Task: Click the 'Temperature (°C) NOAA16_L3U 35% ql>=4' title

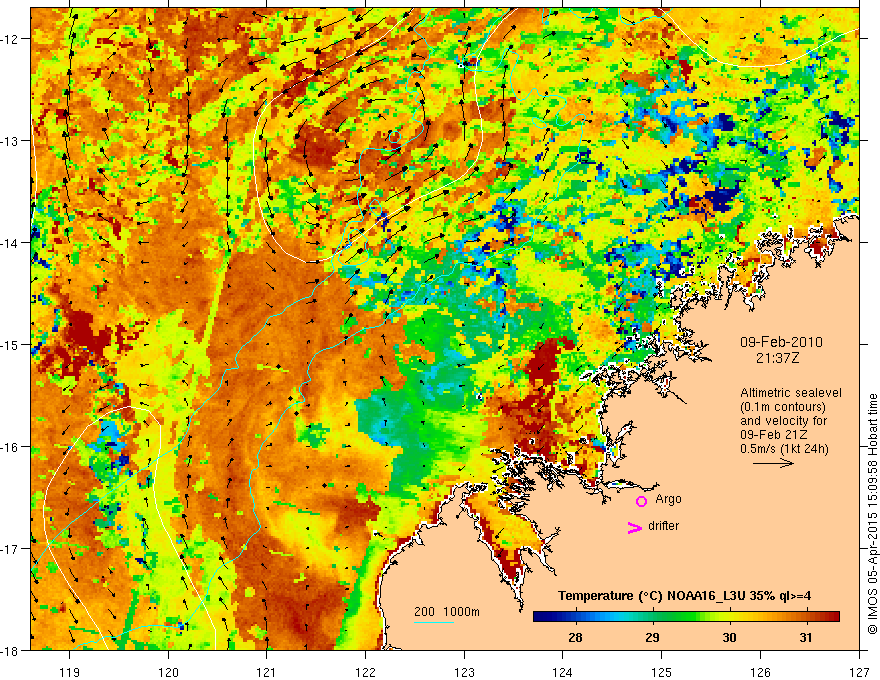Action: coord(684,596)
